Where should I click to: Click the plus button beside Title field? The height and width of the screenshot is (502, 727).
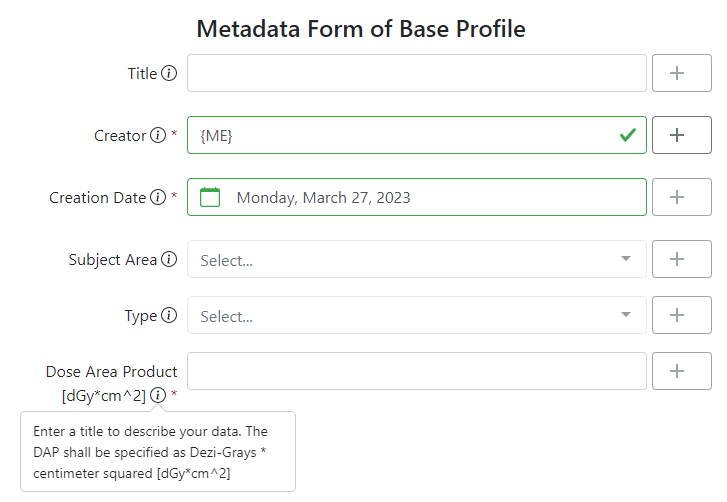682,73
